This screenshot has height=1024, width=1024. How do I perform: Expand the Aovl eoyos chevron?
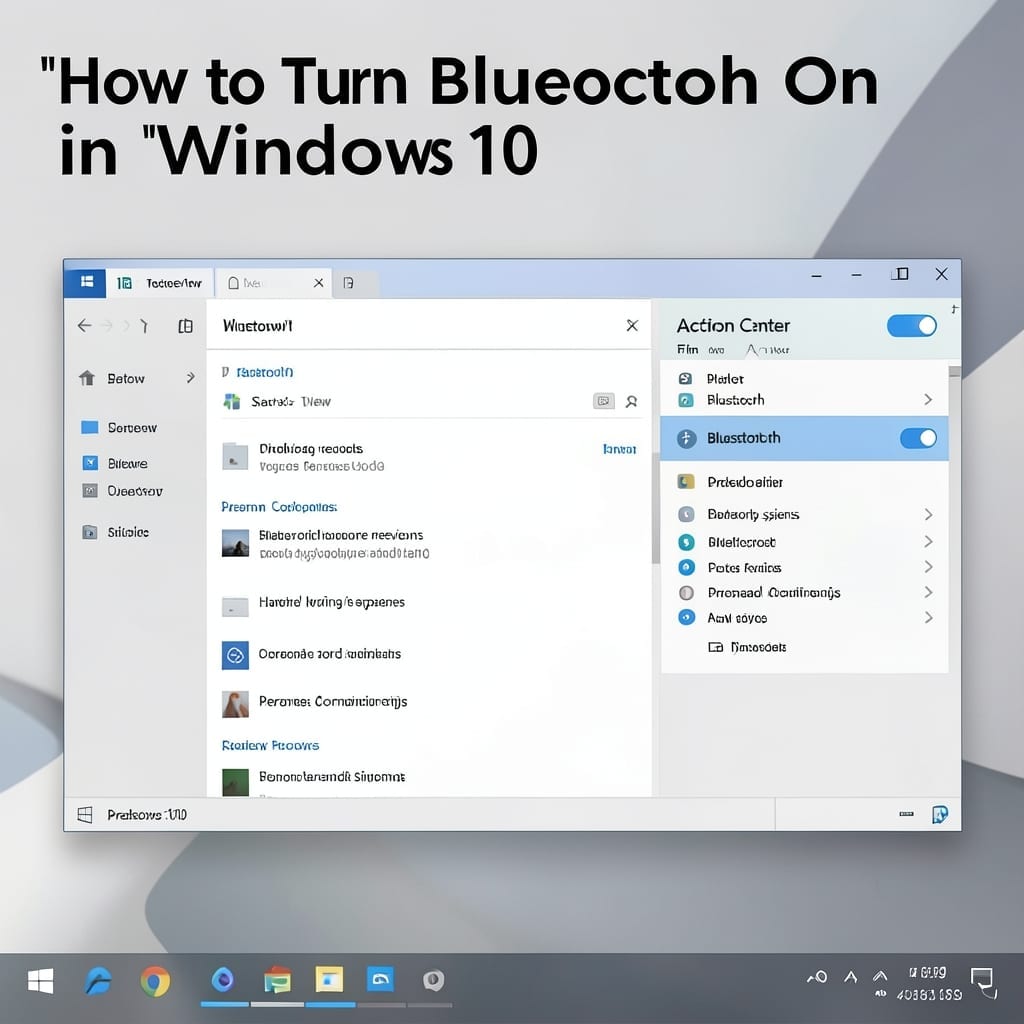pyautogui.click(x=928, y=617)
